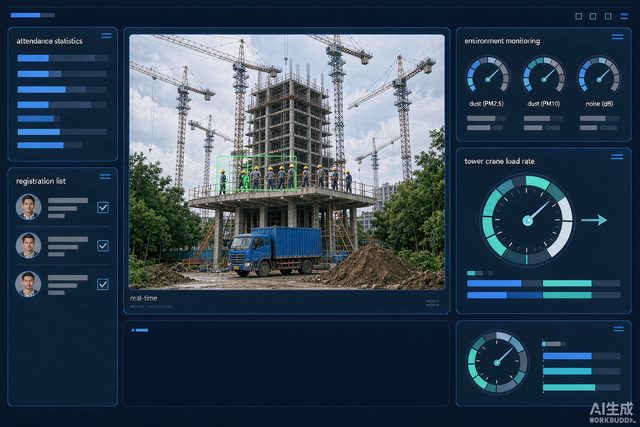640x427 pixels.
Task: Click the green detection box around workers
Action: pos(257,173)
